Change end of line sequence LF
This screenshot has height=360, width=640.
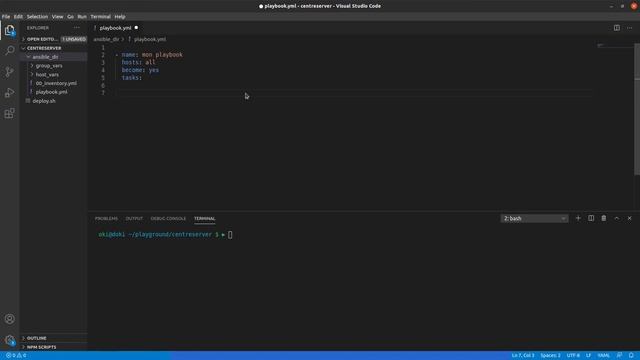point(588,356)
